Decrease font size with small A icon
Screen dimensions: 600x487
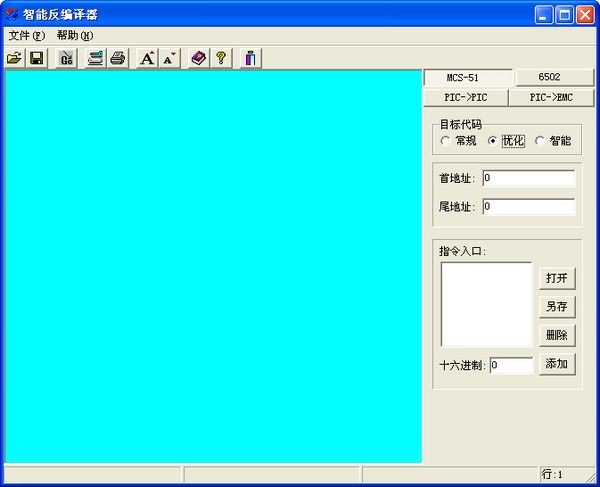coord(169,59)
